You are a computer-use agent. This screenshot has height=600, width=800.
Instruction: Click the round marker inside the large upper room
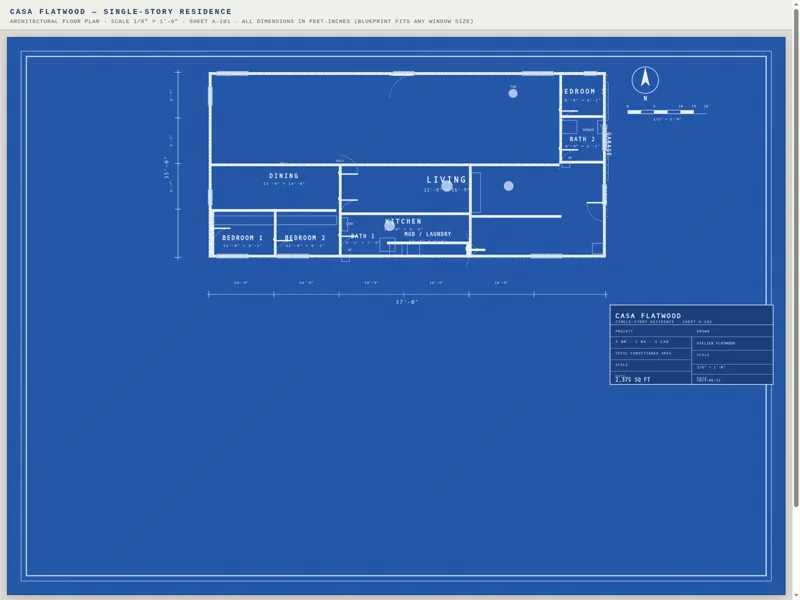[513, 93]
